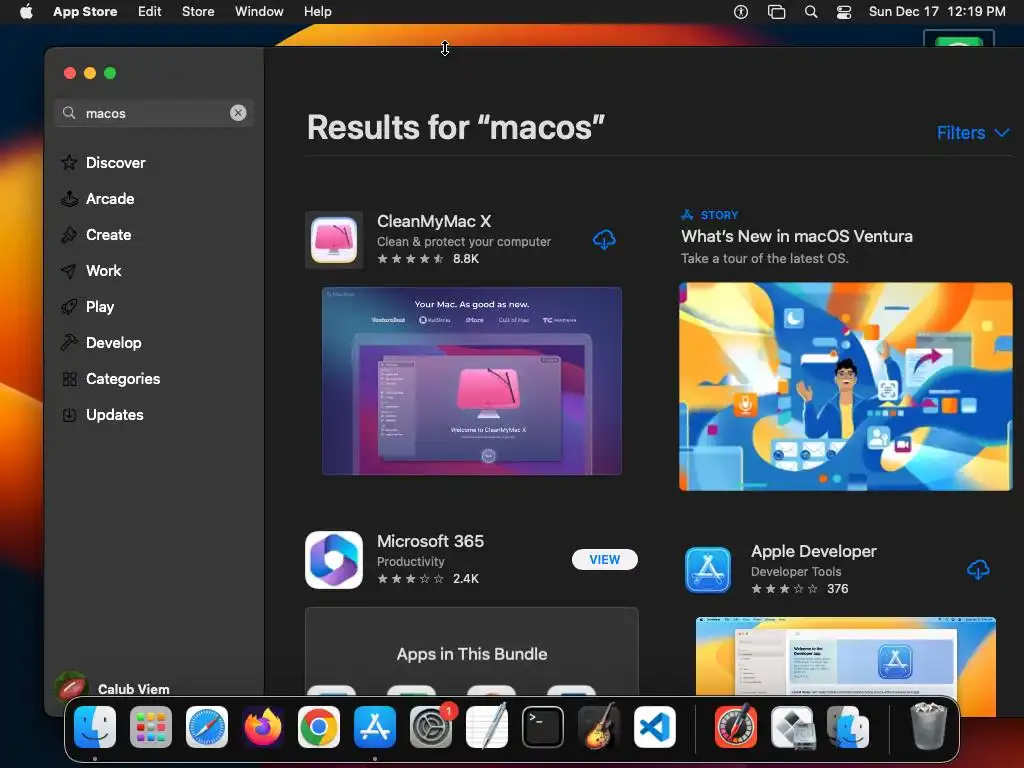This screenshot has height=768, width=1024.
Task: Launch Google Chrome from the Dock
Action: (x=319, y=727)
